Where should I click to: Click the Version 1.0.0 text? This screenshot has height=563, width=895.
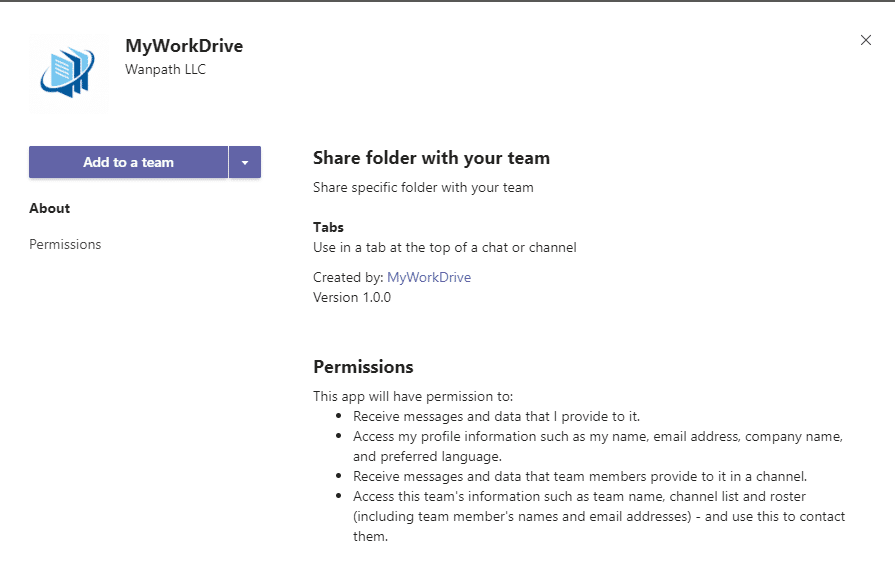pyautogui.click(x=352, y=297)
